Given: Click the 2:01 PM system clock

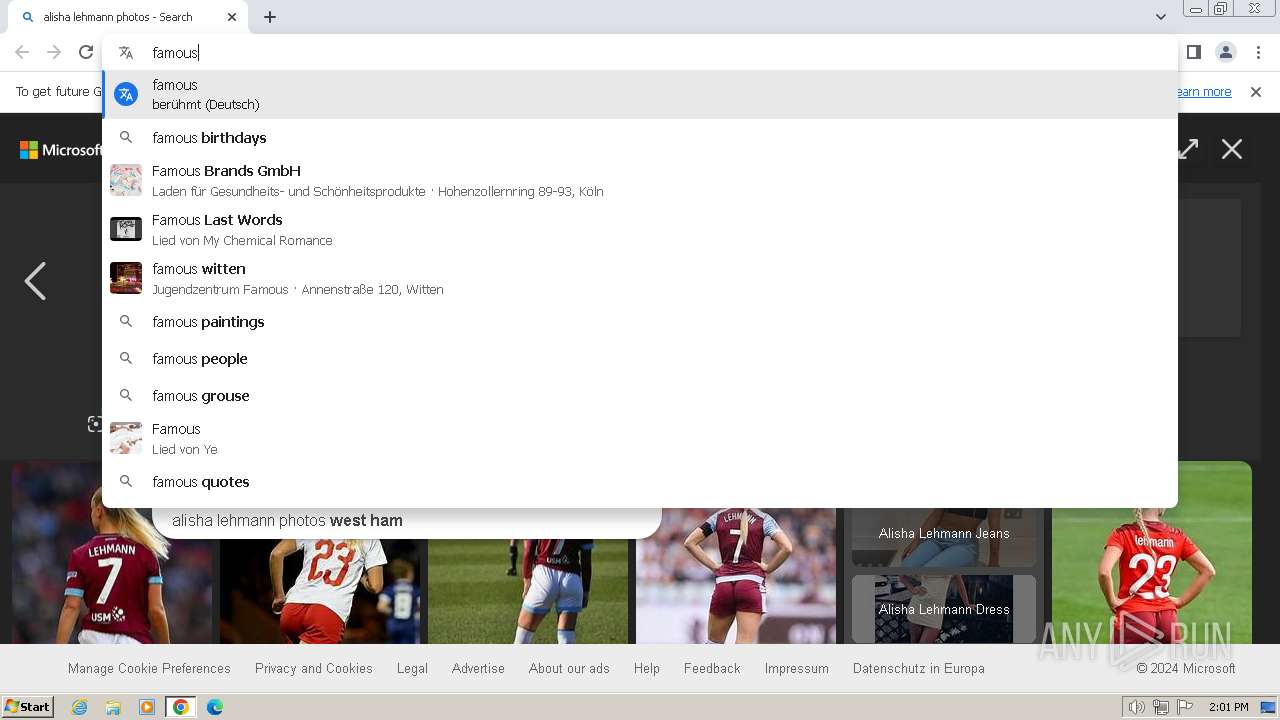Looking at the screenshot, I should tap(1229, 707).
